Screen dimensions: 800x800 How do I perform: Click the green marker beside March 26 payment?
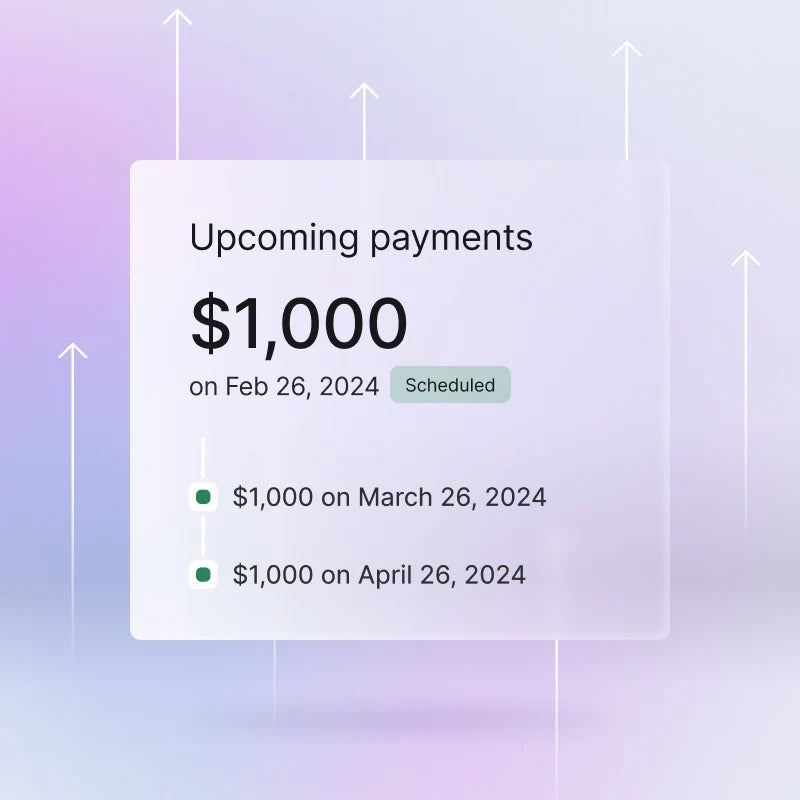coord(203,497)
